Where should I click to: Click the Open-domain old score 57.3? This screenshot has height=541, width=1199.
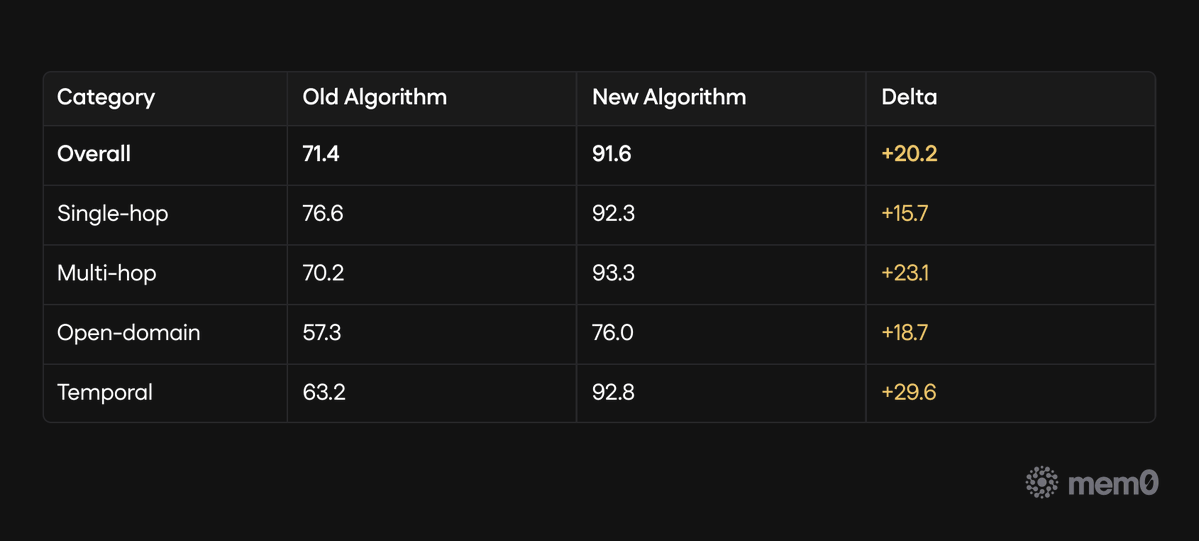point(321,332)
